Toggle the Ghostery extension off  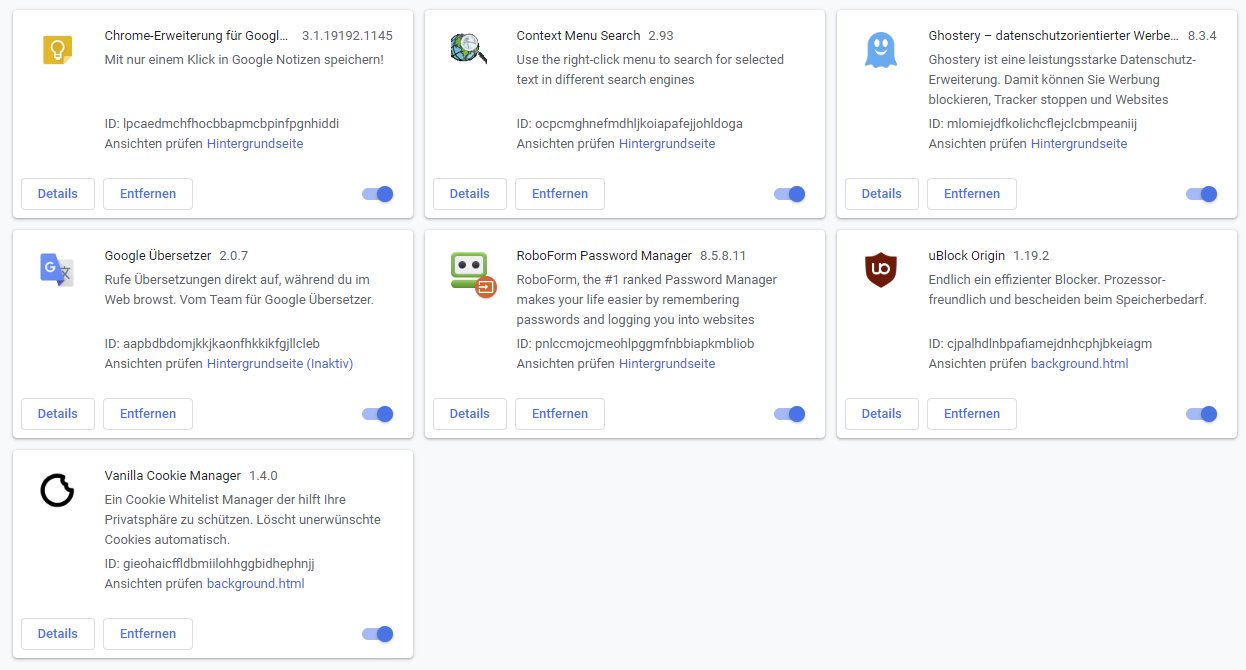tap(1202, 194)
